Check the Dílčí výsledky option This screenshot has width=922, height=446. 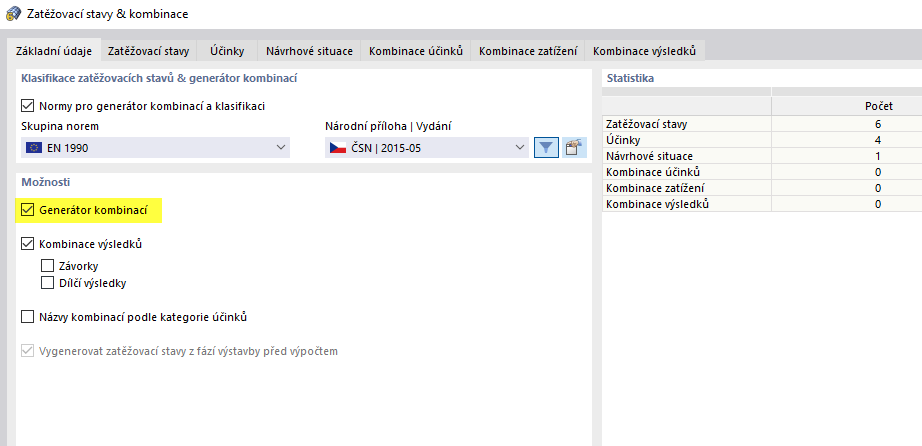coord(48,283)
